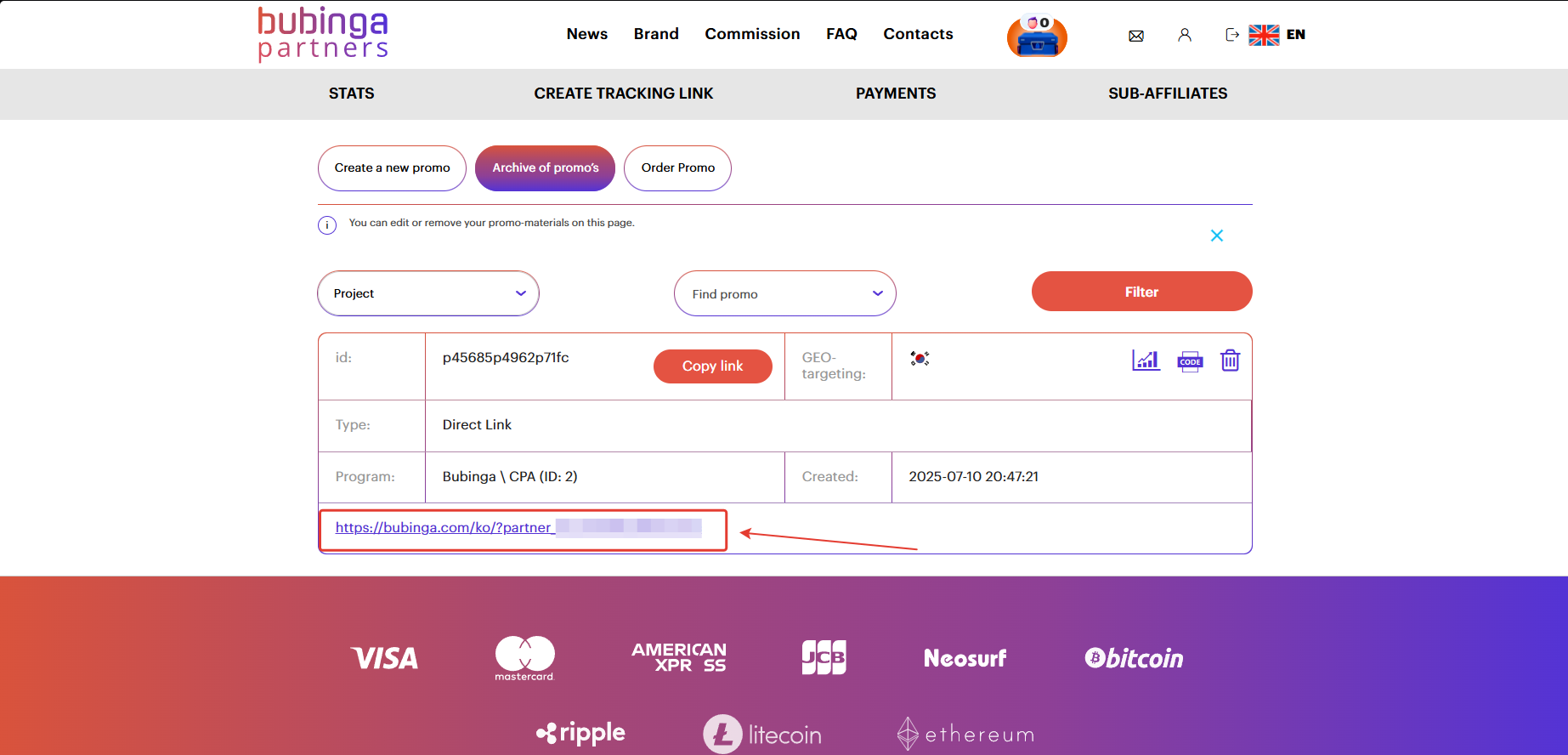Click Archive of promo's button

point(546,168)
